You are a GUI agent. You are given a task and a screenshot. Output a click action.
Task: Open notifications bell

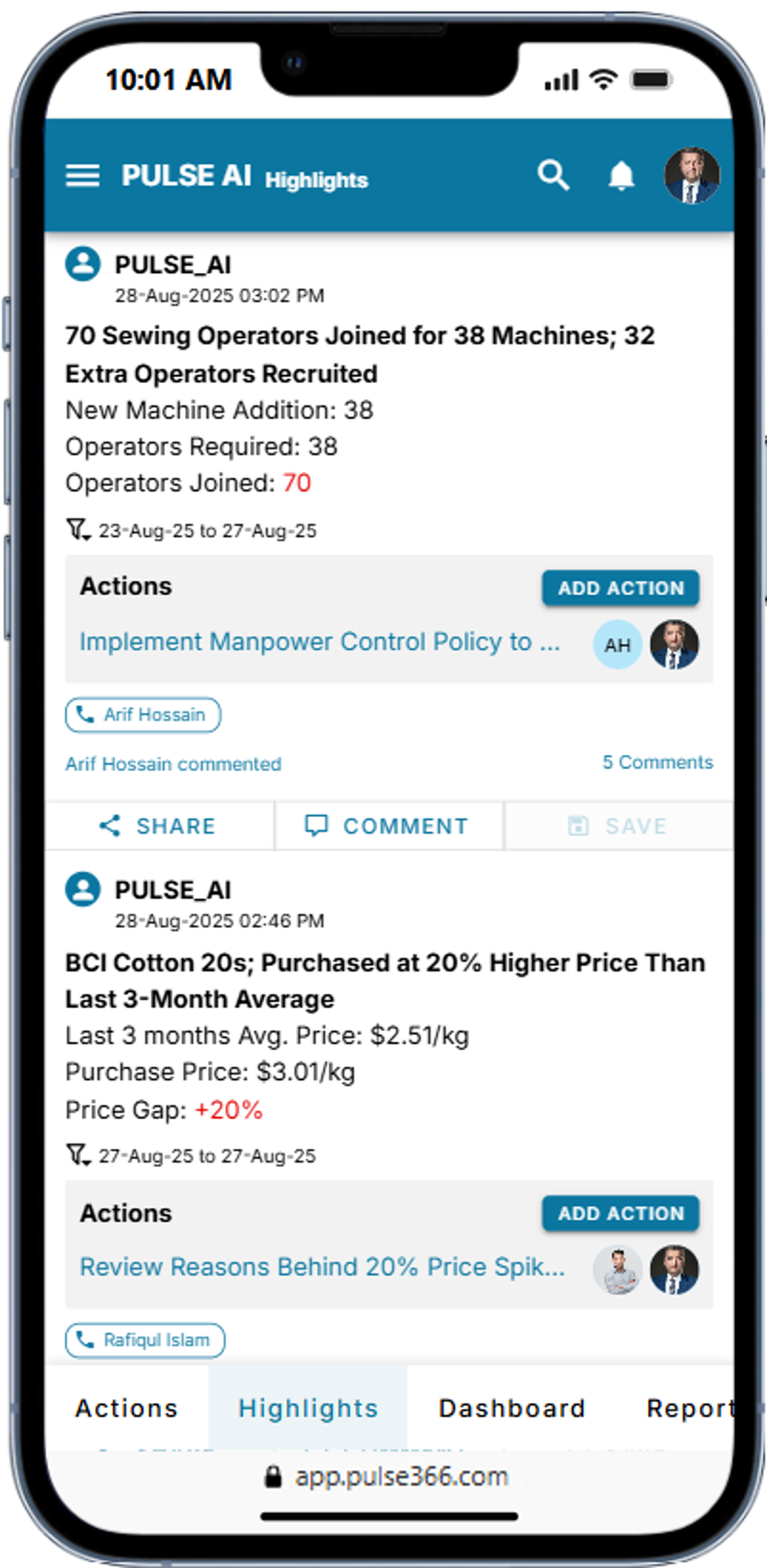point(621,176)
